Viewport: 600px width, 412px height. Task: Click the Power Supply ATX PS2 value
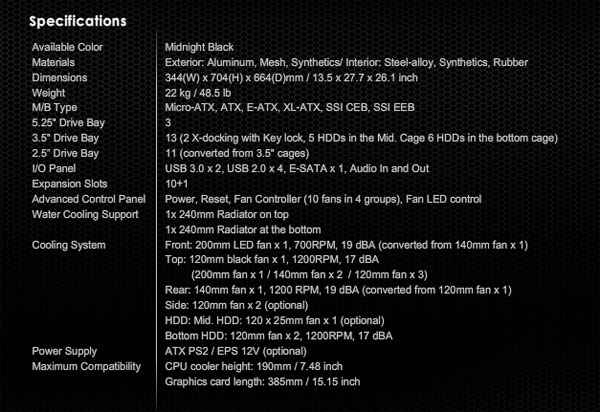pos(236,351)
